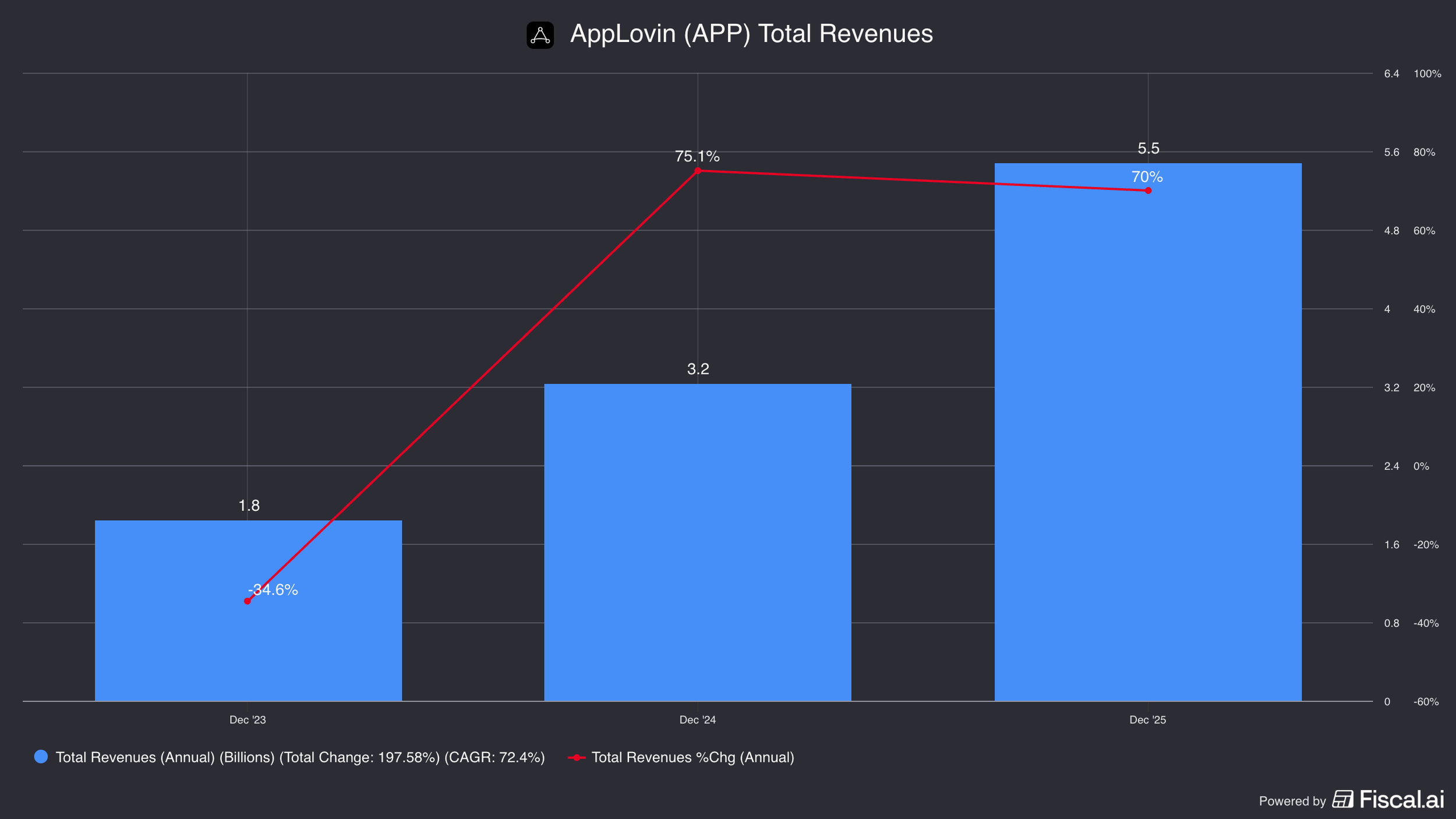Screen dimensions: 1456x819
Task: Click the Dec '23 x-axis label
Action: [x=248, y=720]
